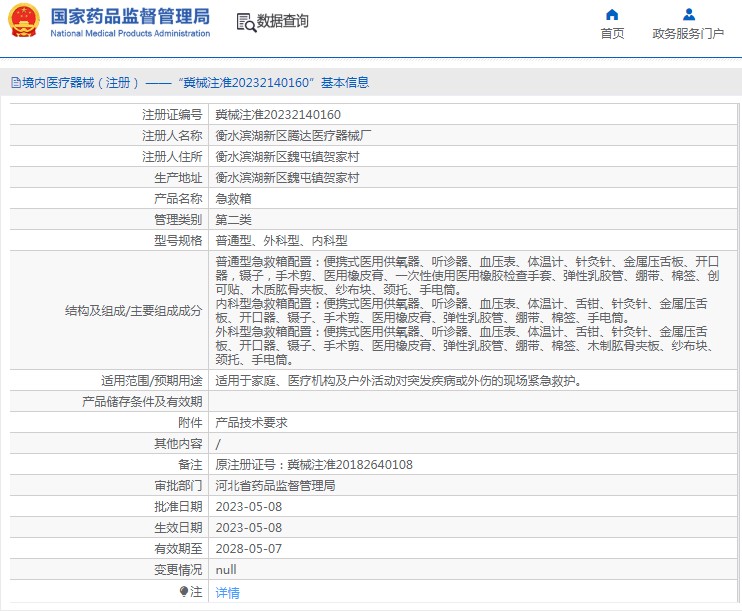Click the 产品技术要求 attachment entry

pos(251,423)
